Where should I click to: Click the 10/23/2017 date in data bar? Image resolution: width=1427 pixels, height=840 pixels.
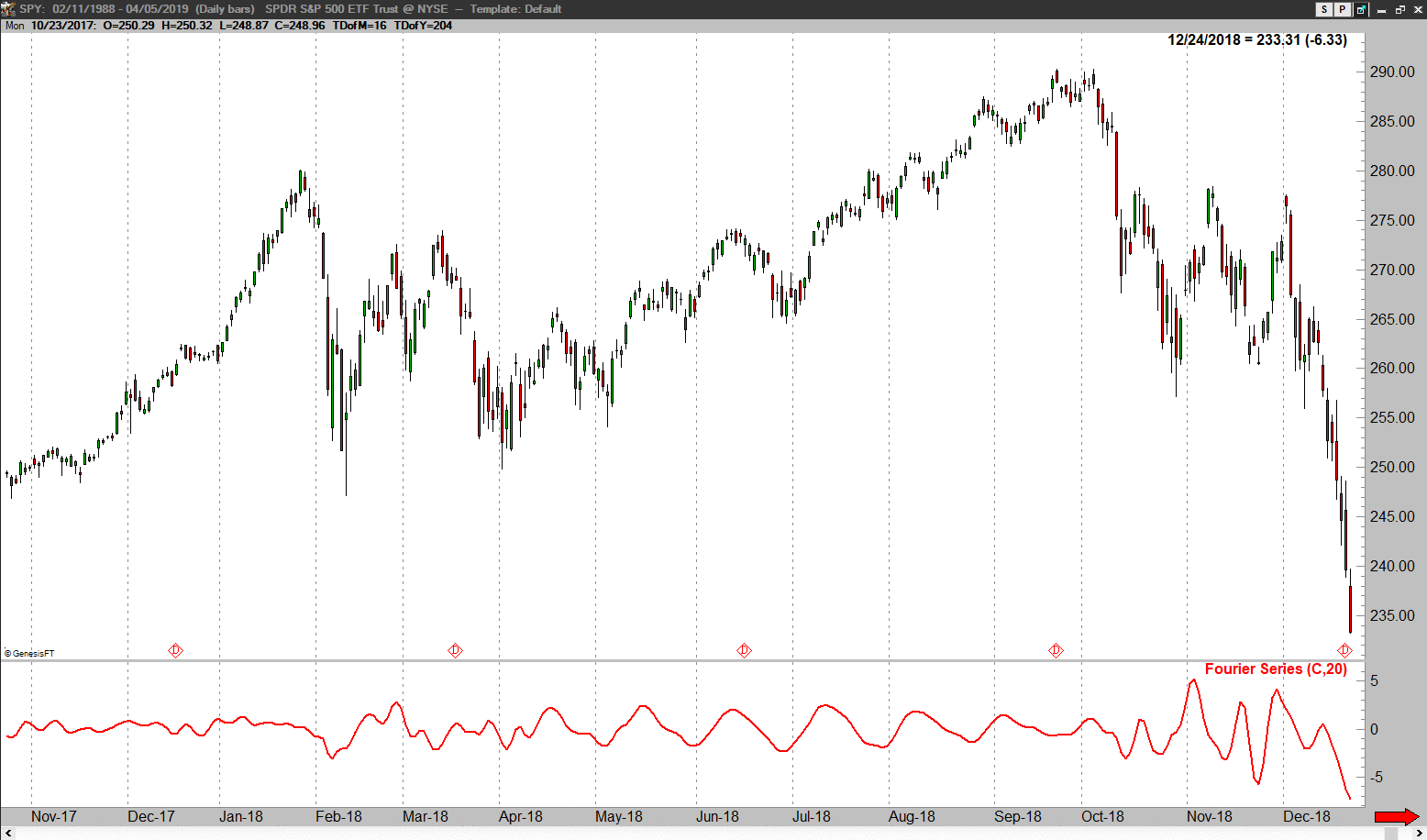coord(63,26)
